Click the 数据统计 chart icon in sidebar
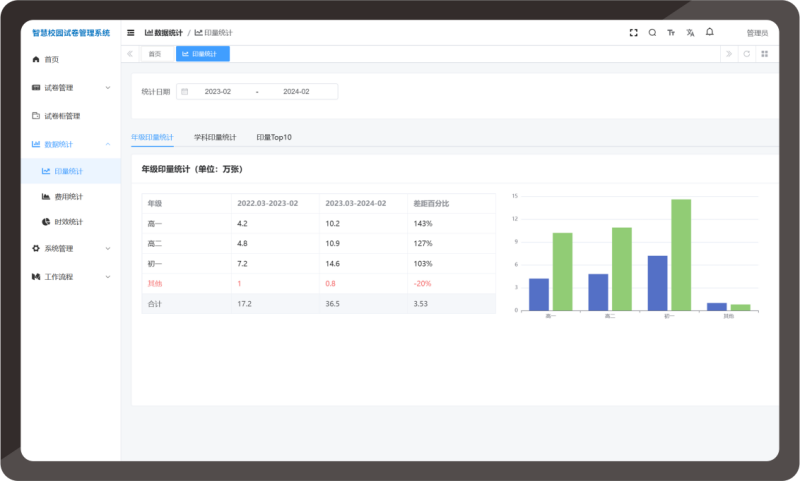The width and height of the screenshot is (800, 481). pyautogui.click(x=36, y=144)
